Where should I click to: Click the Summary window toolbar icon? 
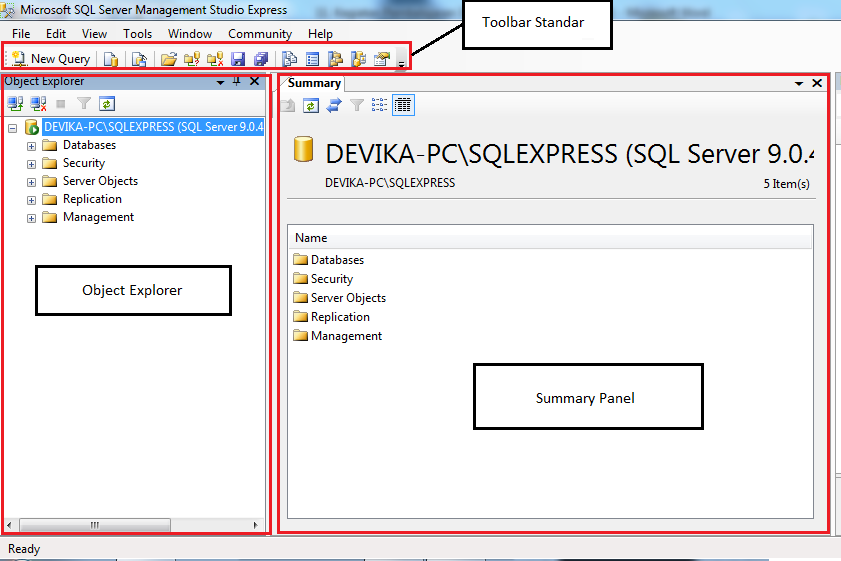point(312,59)
